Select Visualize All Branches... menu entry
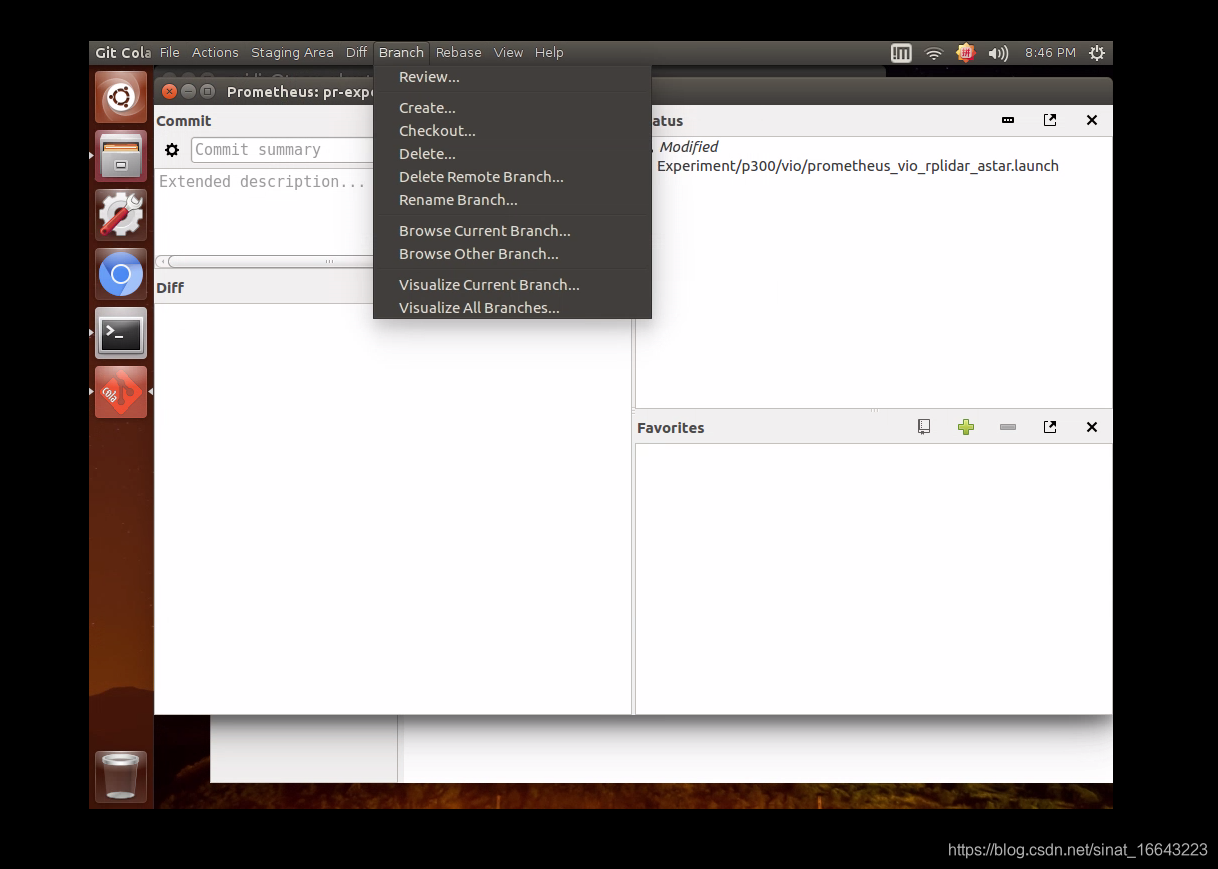Image resolution: width=1218 pixels, height=869 pixels. pyautogui.click(x=512, y=308)
